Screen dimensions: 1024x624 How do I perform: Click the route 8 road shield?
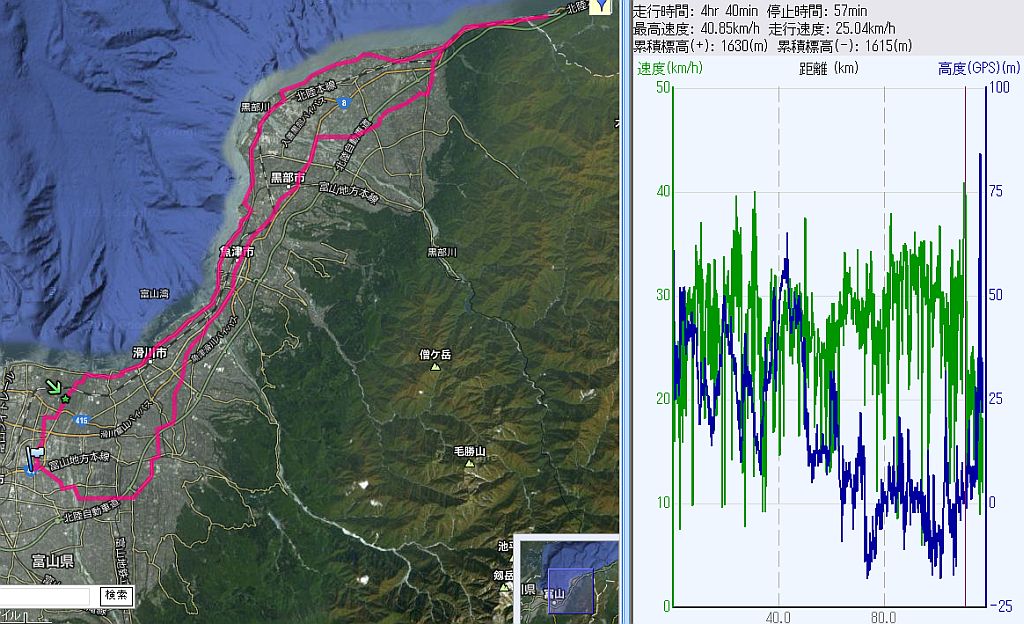344,101
